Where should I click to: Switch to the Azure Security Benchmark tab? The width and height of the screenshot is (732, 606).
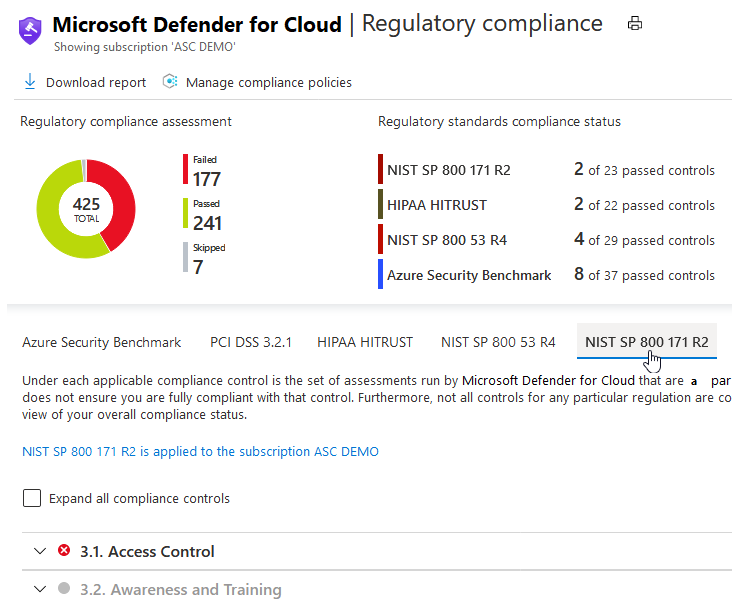click(102, 342)
